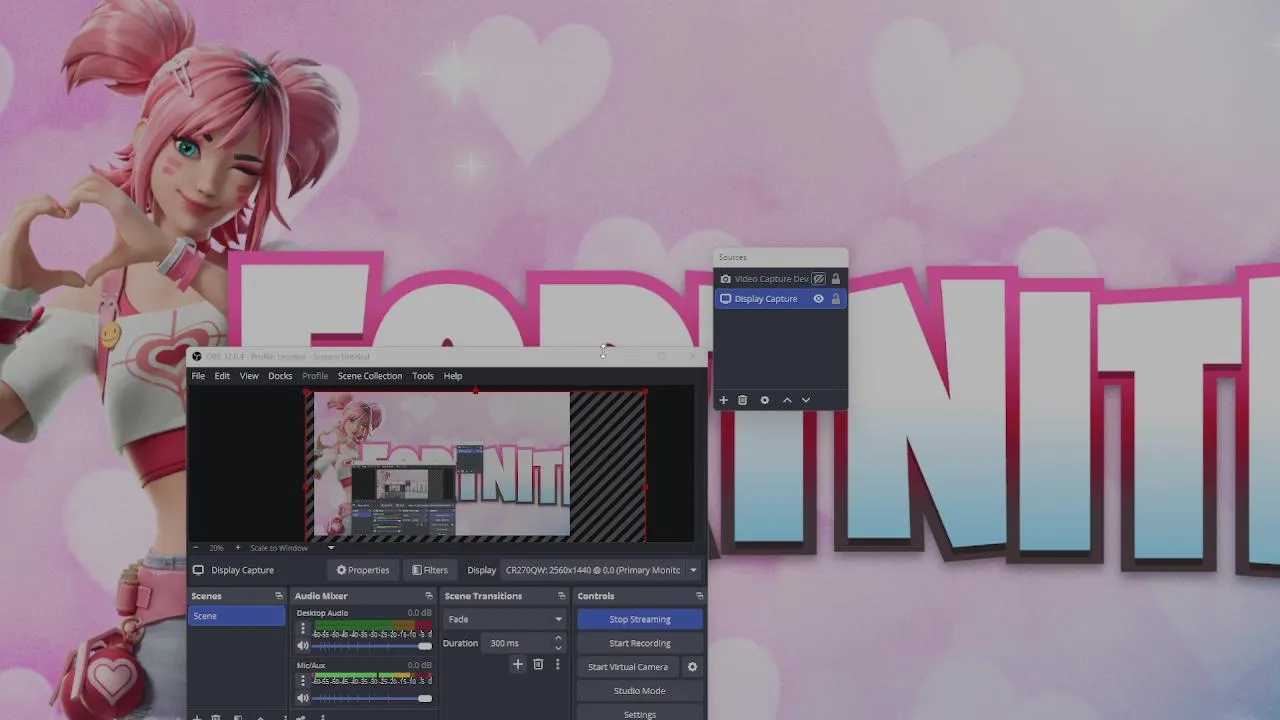Select Video Capture Device source row
The width and height of the screenshot is (1280, 720).
pos(780,279)
